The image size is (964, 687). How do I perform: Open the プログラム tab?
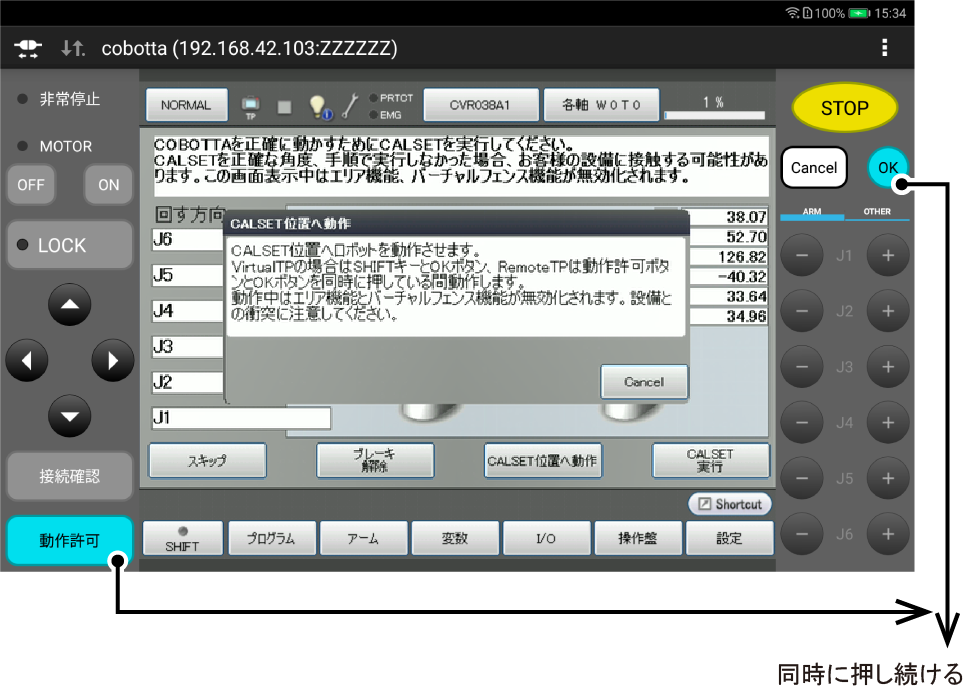[x=271, y=538]
